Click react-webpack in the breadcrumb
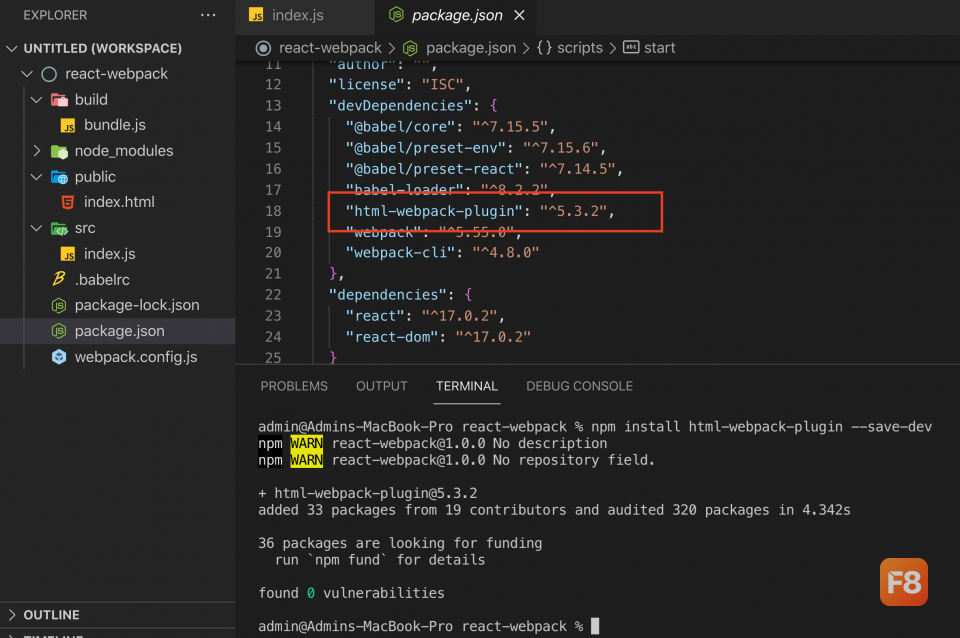This screenshot has height=638, width=960. pyautogui.click(x=330, y=48)
